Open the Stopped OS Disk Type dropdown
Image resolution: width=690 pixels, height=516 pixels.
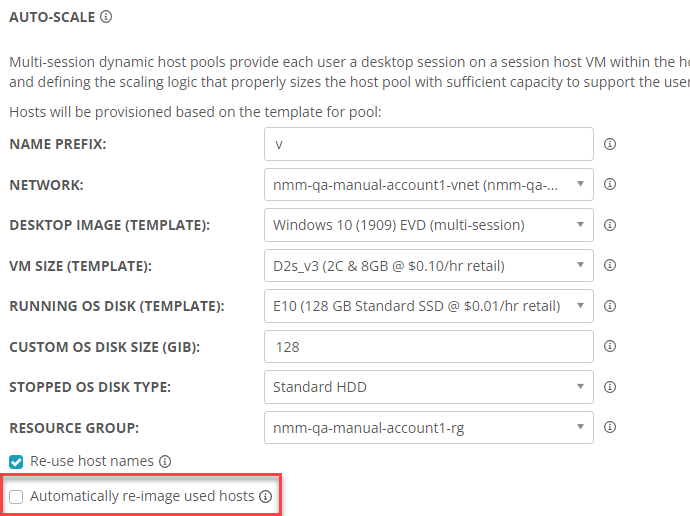(429, 387)
